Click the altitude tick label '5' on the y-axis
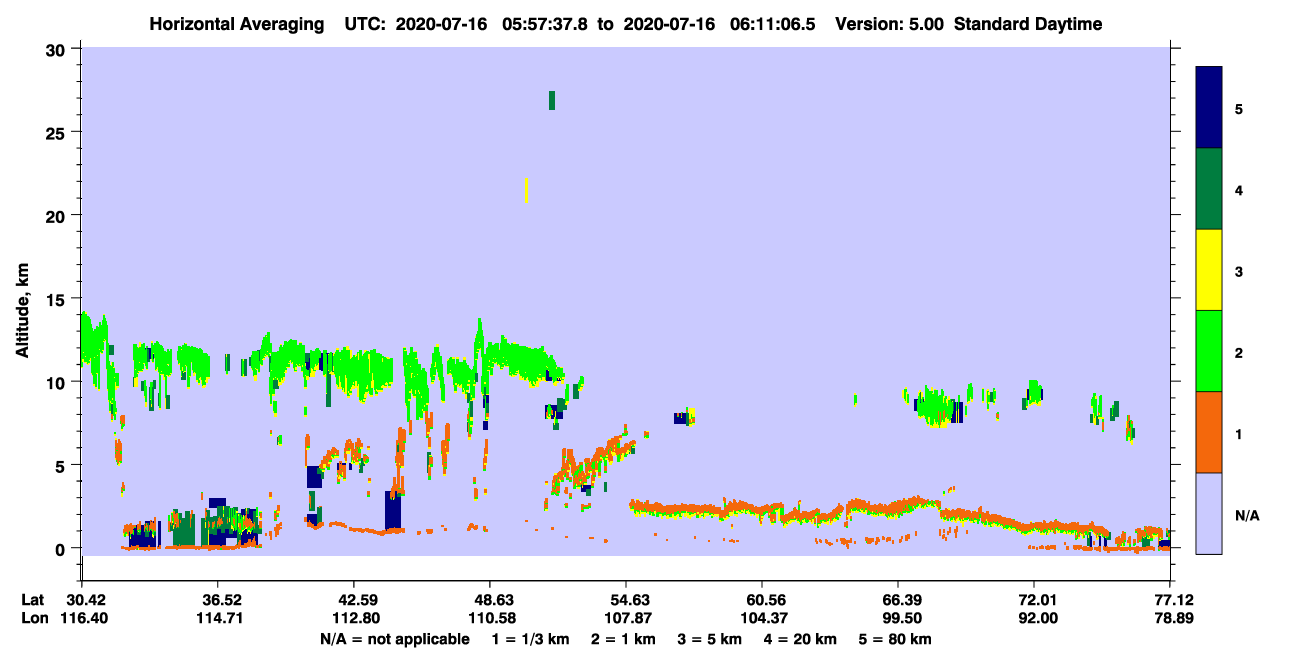This screenshot has height=667, width=1300. coord(61,465)
